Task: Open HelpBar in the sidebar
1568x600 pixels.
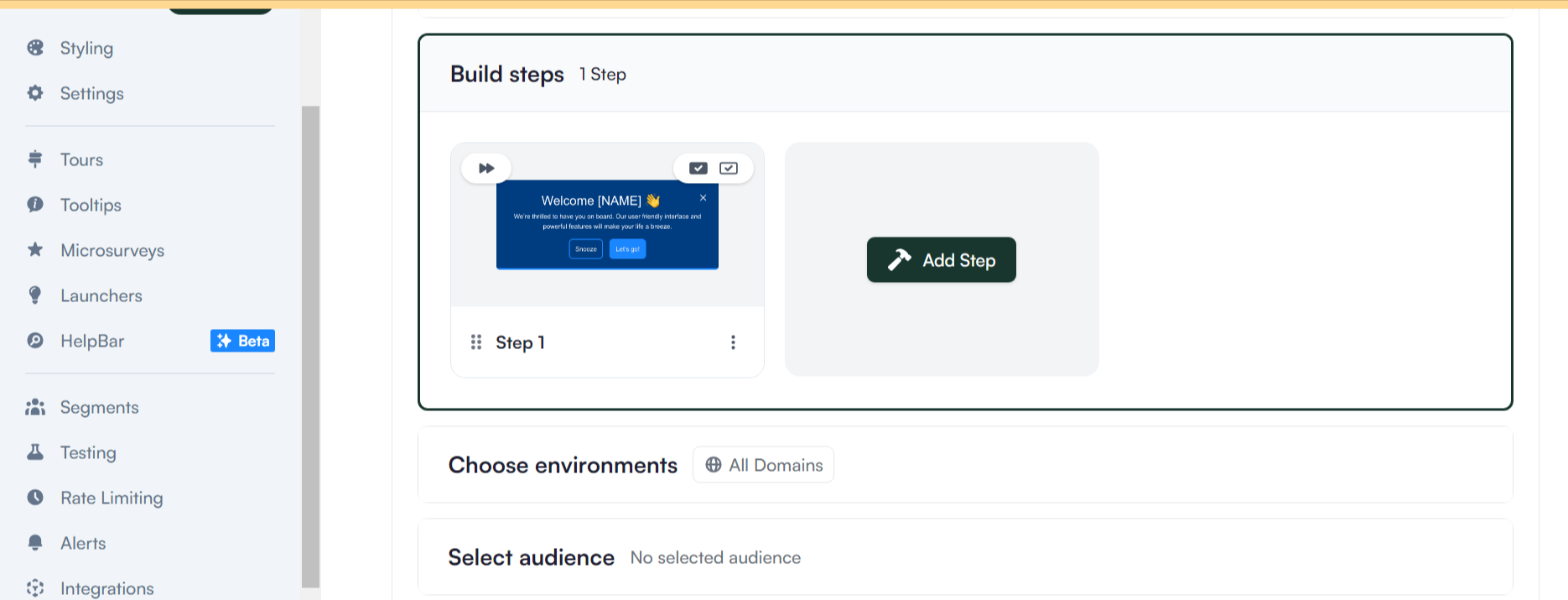Action: [92, 341]
